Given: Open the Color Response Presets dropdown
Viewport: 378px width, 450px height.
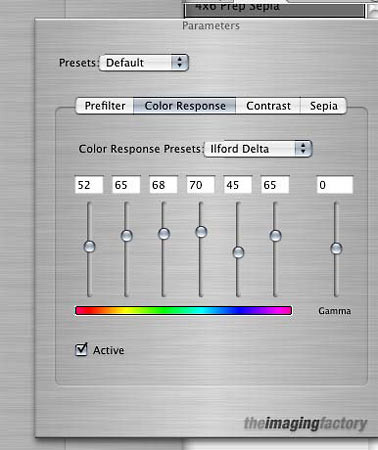Looking at the screenshot, I should point(258,149).
